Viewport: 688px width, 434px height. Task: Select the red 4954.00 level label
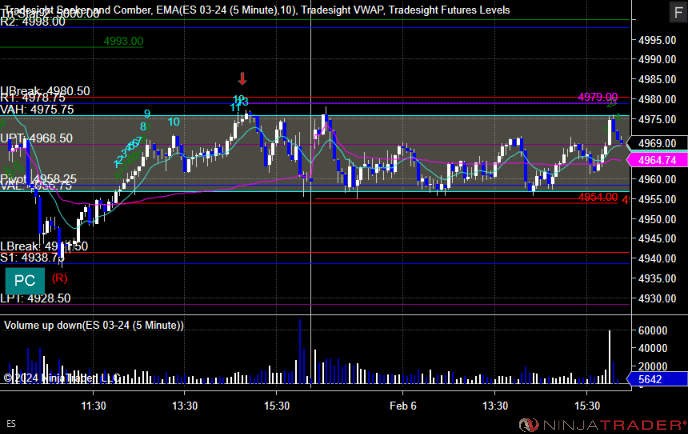pos(598,197)
